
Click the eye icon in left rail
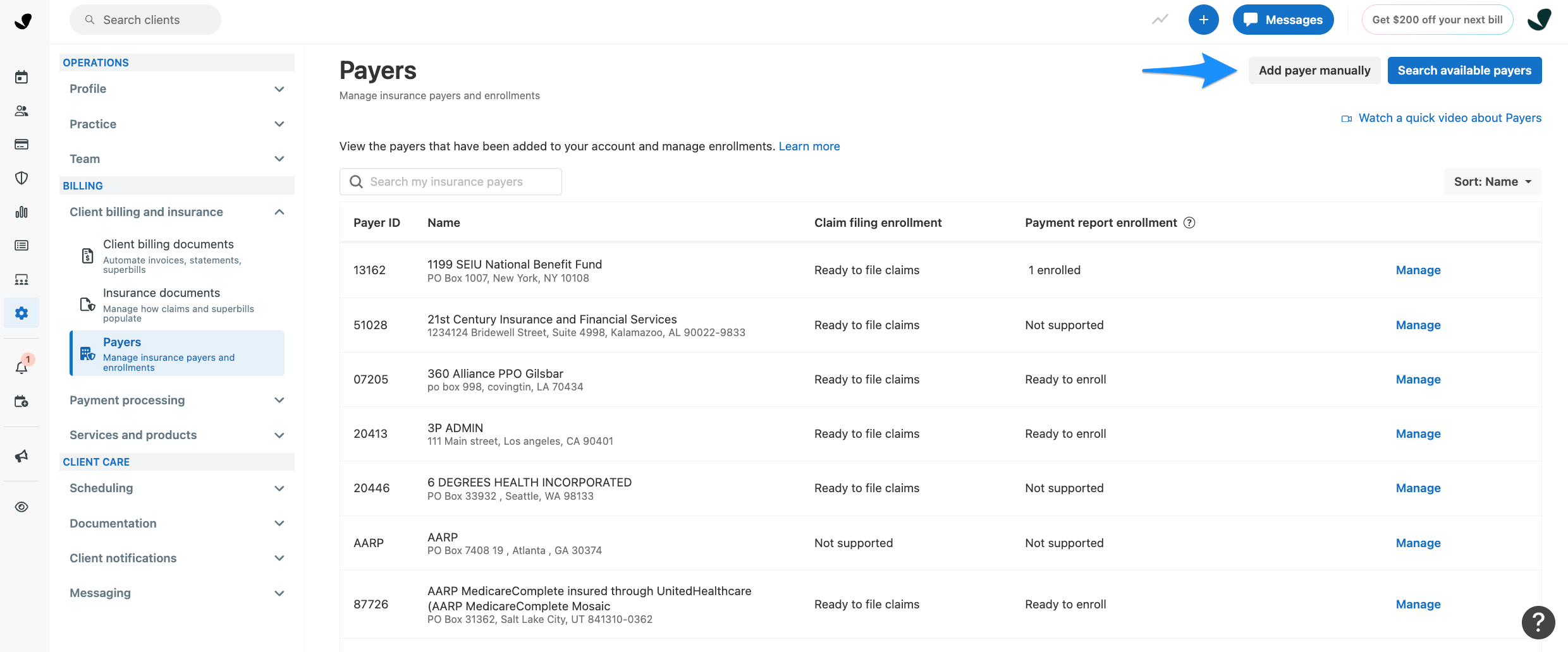21,507
